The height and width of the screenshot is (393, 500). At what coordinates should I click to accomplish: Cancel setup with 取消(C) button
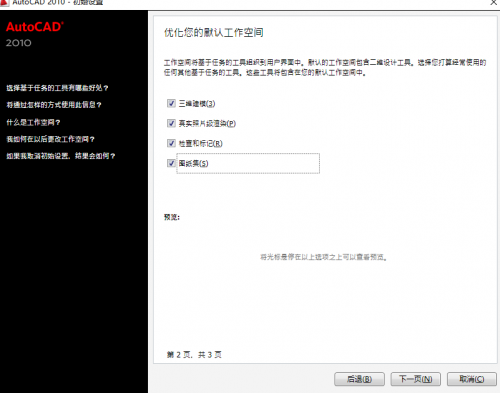pyautogui.click(x=472, y=379)
